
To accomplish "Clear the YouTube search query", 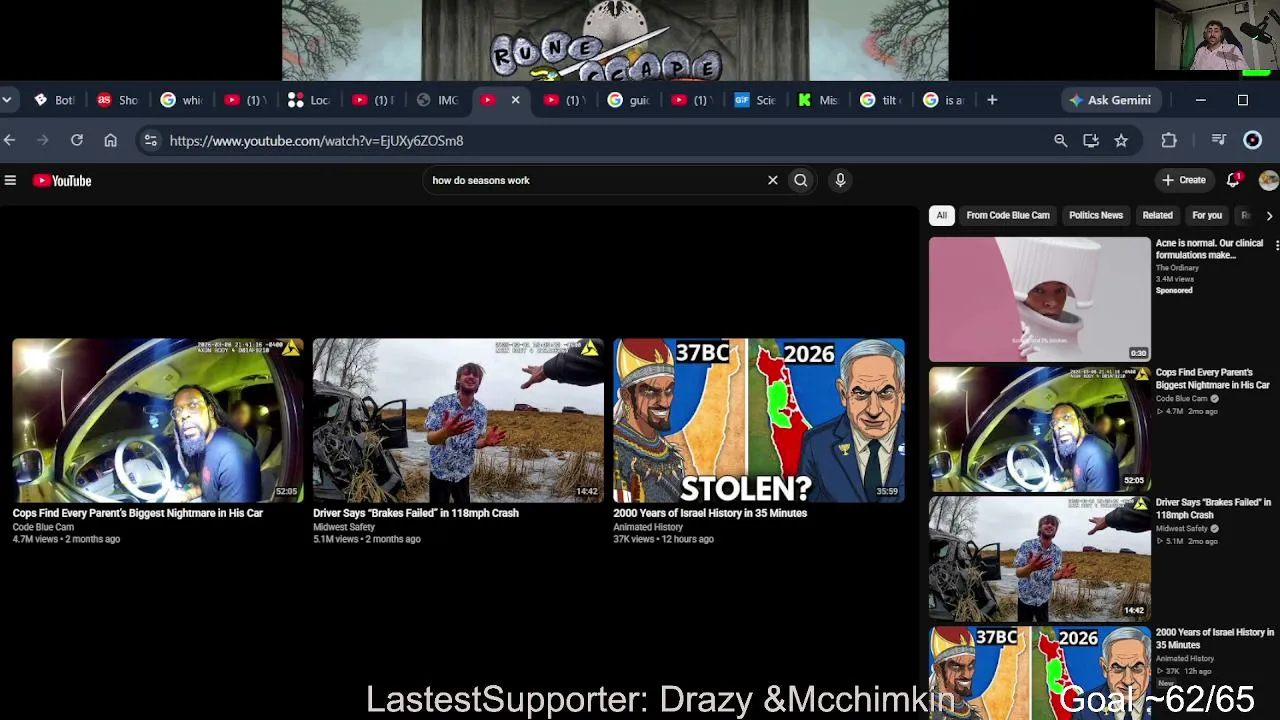I will 772,180.
